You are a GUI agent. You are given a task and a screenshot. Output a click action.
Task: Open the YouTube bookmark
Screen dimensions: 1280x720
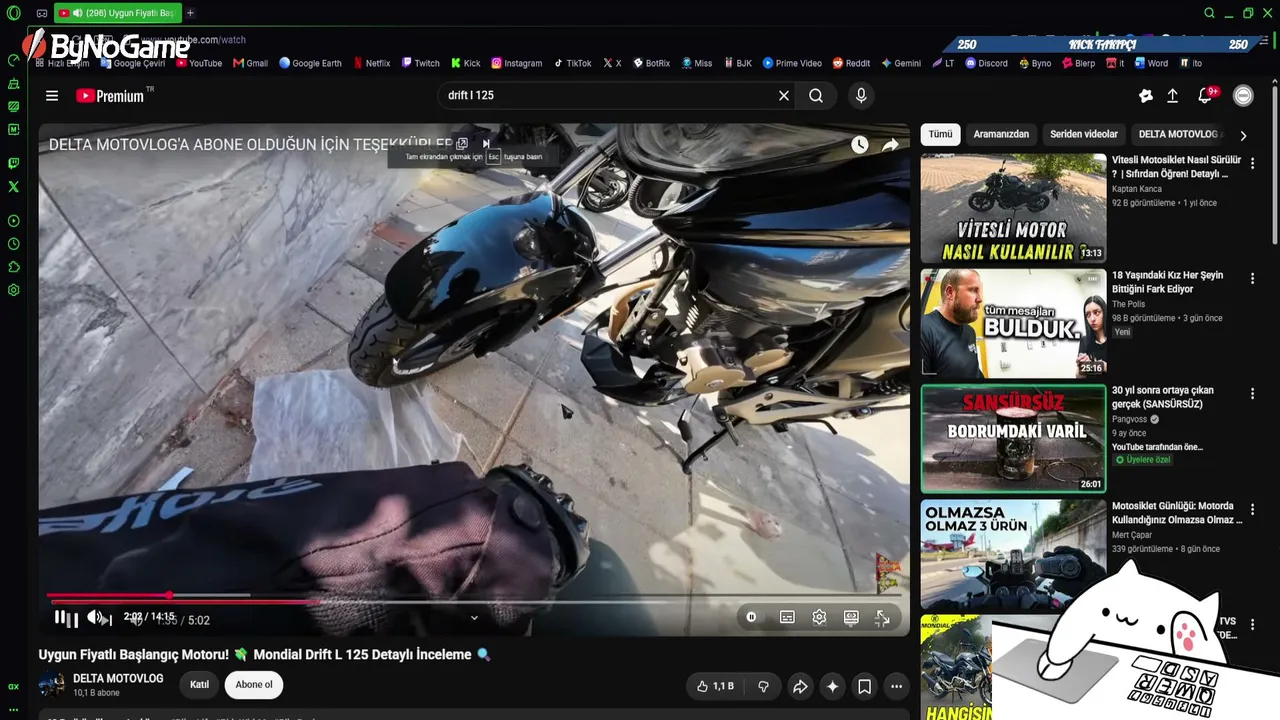pyautogui.click(x=199, y=63)
